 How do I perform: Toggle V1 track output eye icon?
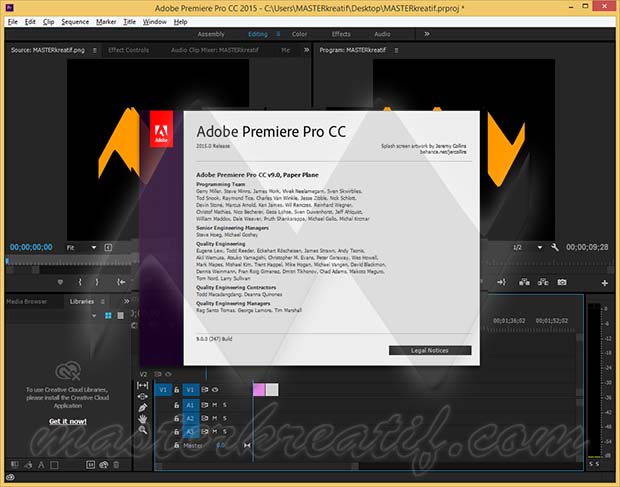(x=215, y=390)
